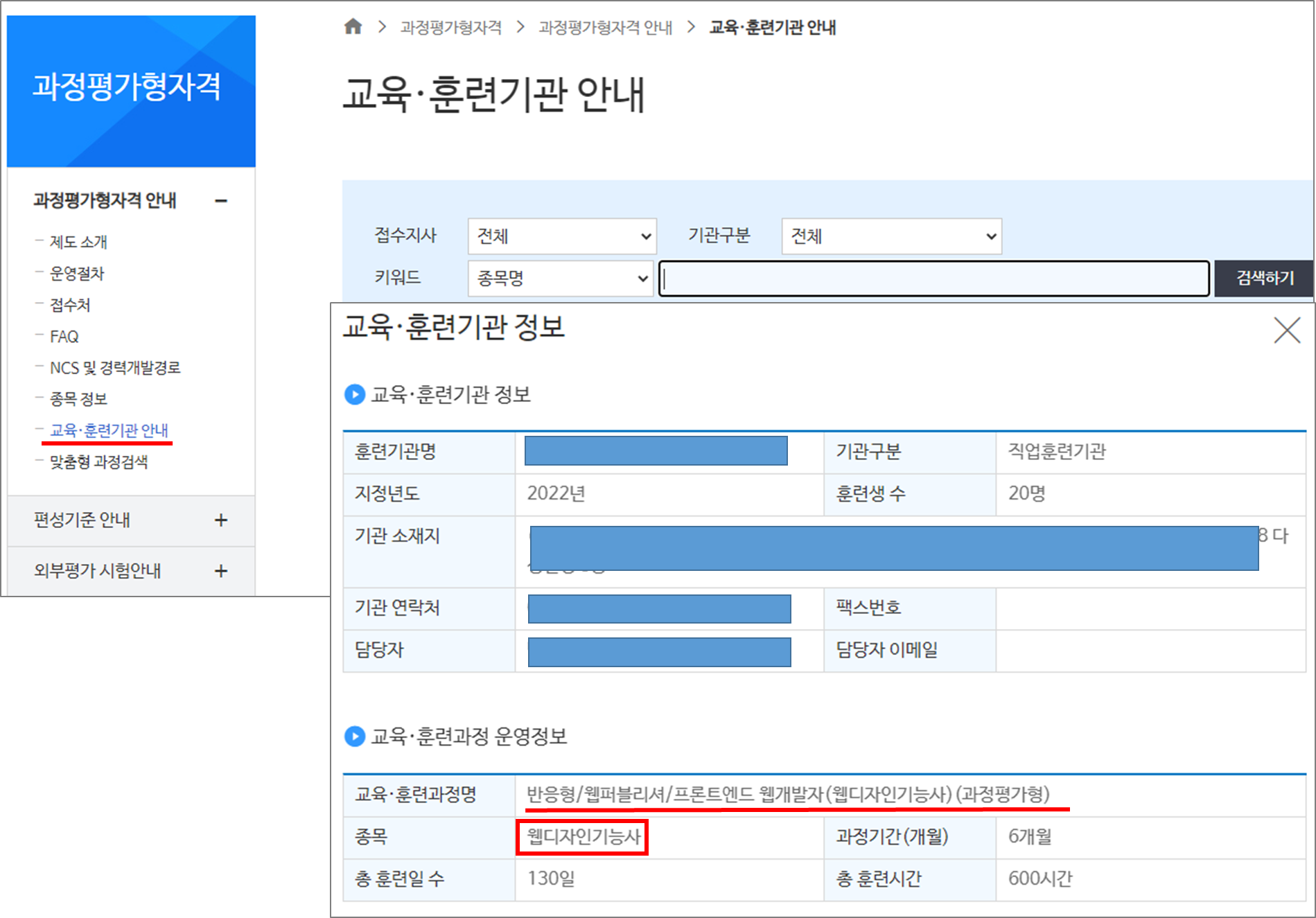Click the 교육·훈련과정 운영정보 section bullet icon
Image resolution: width=1316 pixels, height=918 pixels.
355,736
